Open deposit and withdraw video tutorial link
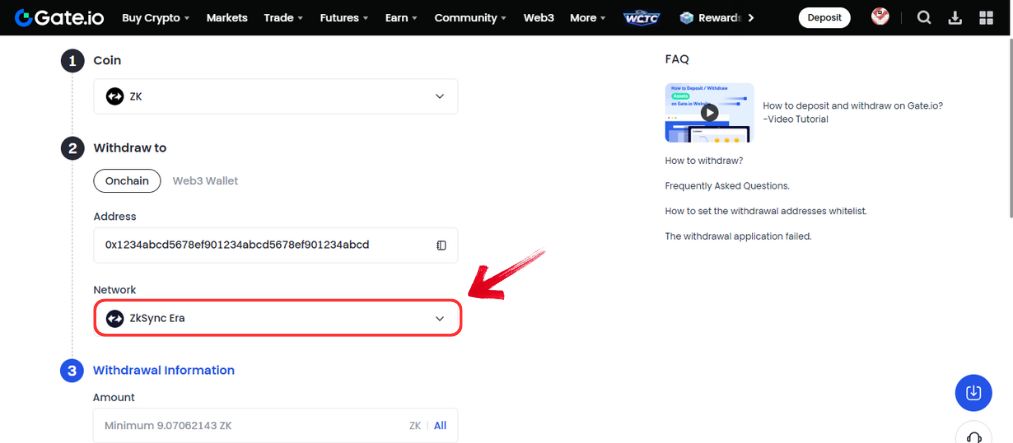Image resolution: width=1013 pixels, height=443 pixels. pyautogui.click(x=853, y=112)
